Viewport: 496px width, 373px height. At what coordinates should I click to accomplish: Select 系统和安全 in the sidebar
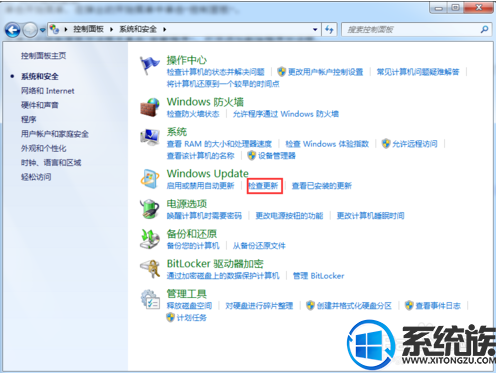click(x=40, y=77)
